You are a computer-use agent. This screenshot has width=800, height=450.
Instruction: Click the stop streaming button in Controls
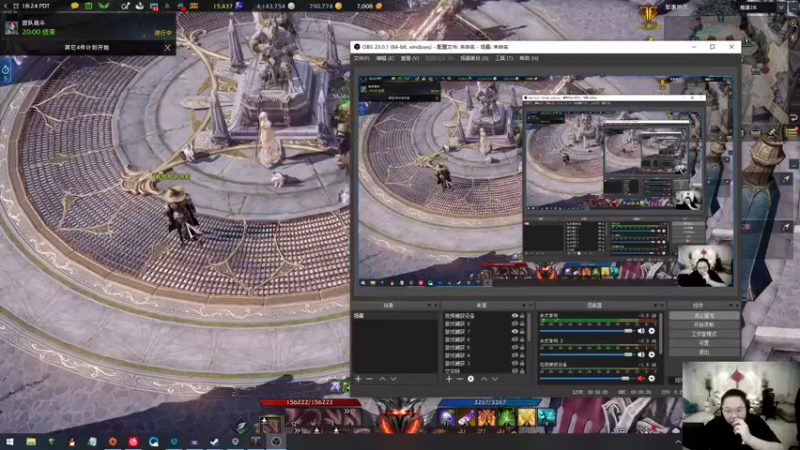click(704, 316)
